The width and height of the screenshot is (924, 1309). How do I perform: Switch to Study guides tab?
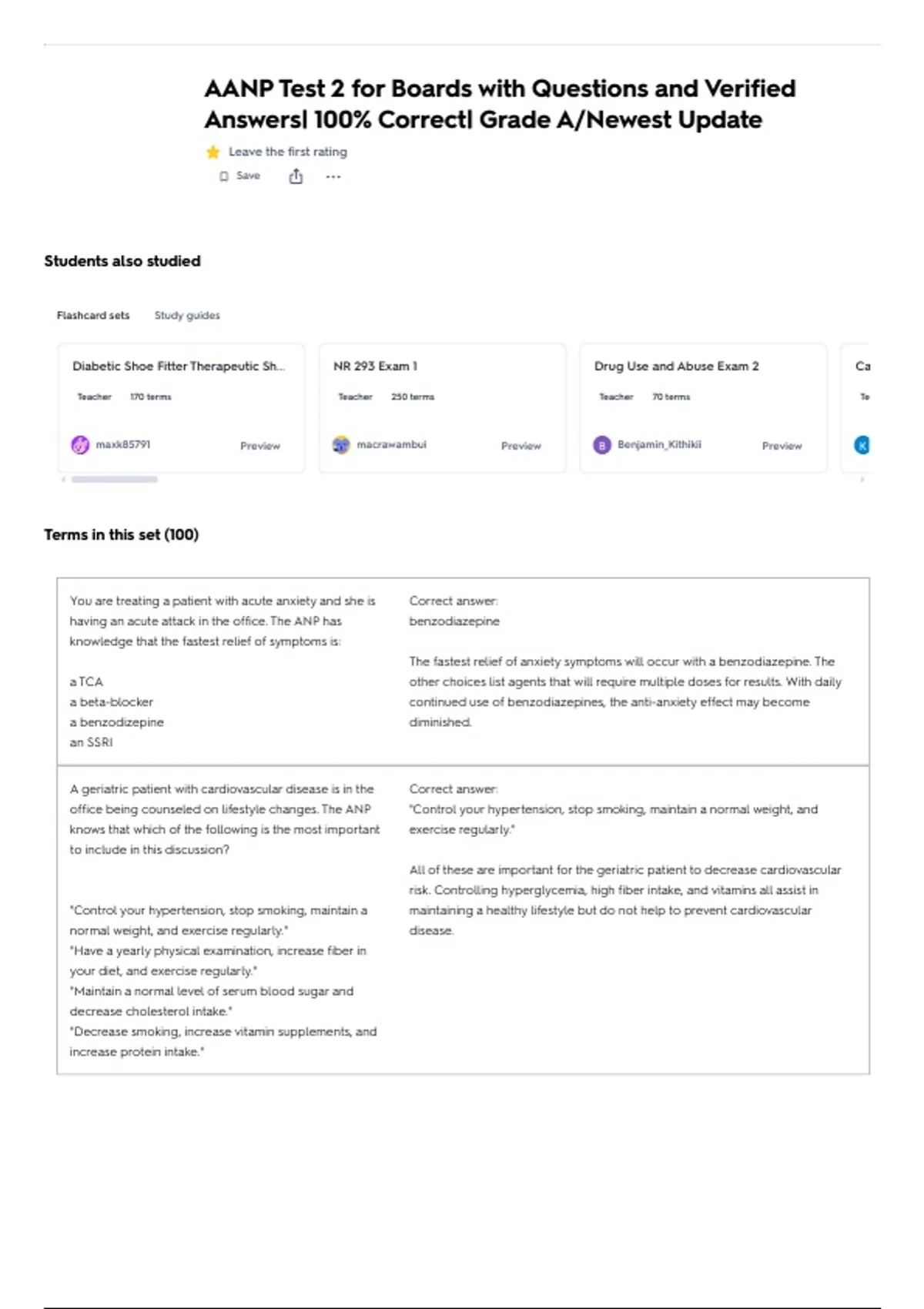187,316
